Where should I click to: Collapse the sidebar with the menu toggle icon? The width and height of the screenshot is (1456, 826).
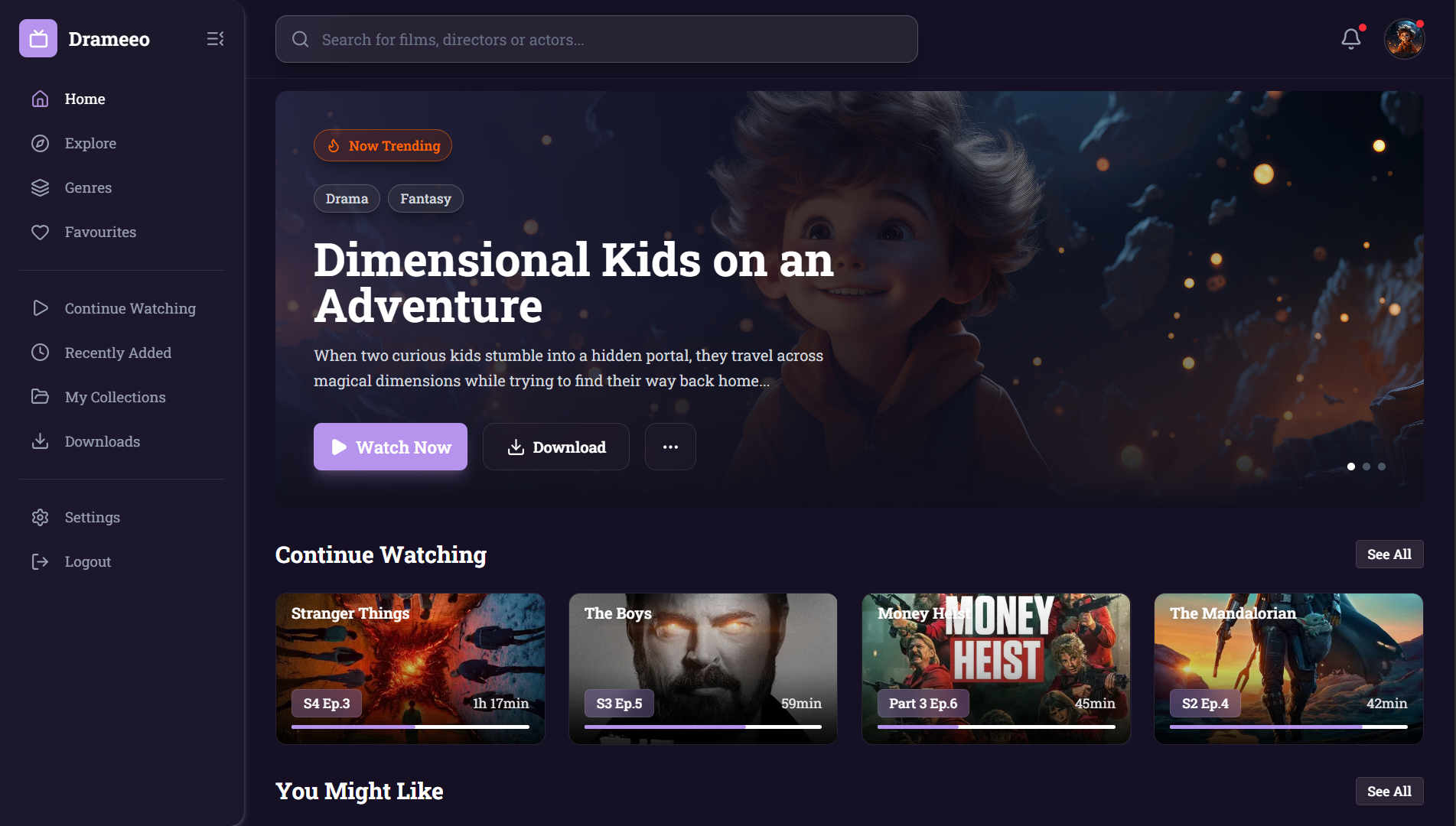coord(215,38)
